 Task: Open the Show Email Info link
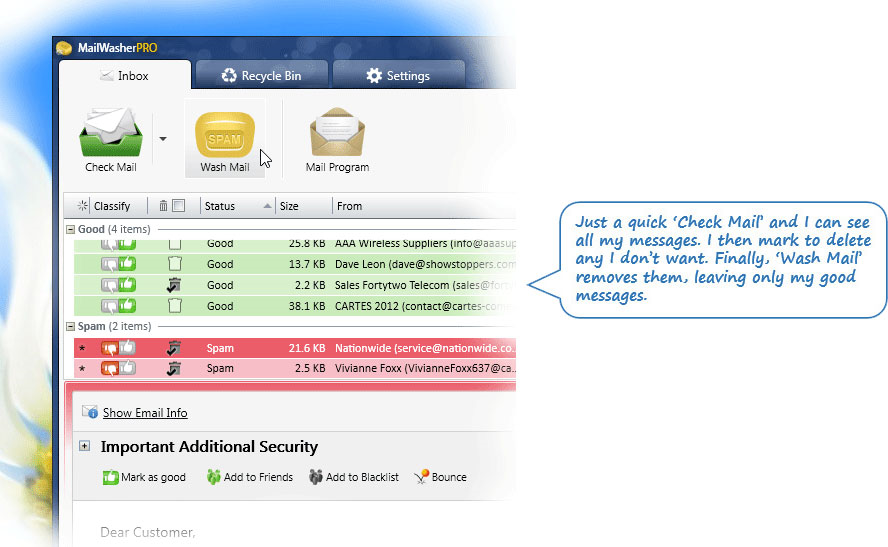145,413
